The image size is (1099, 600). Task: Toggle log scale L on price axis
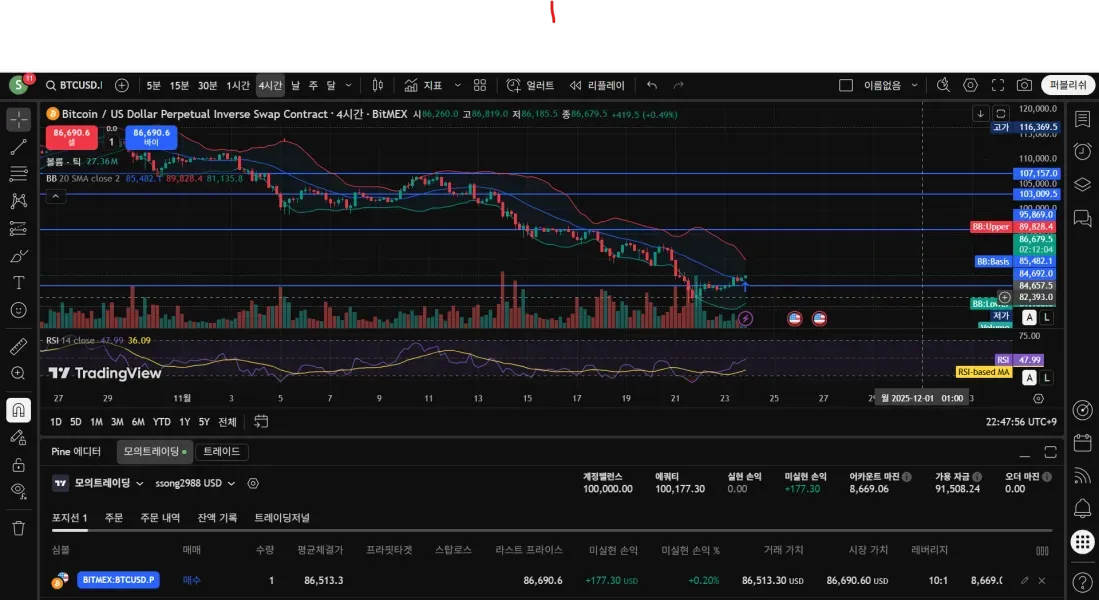click(x=1046, y=318)
